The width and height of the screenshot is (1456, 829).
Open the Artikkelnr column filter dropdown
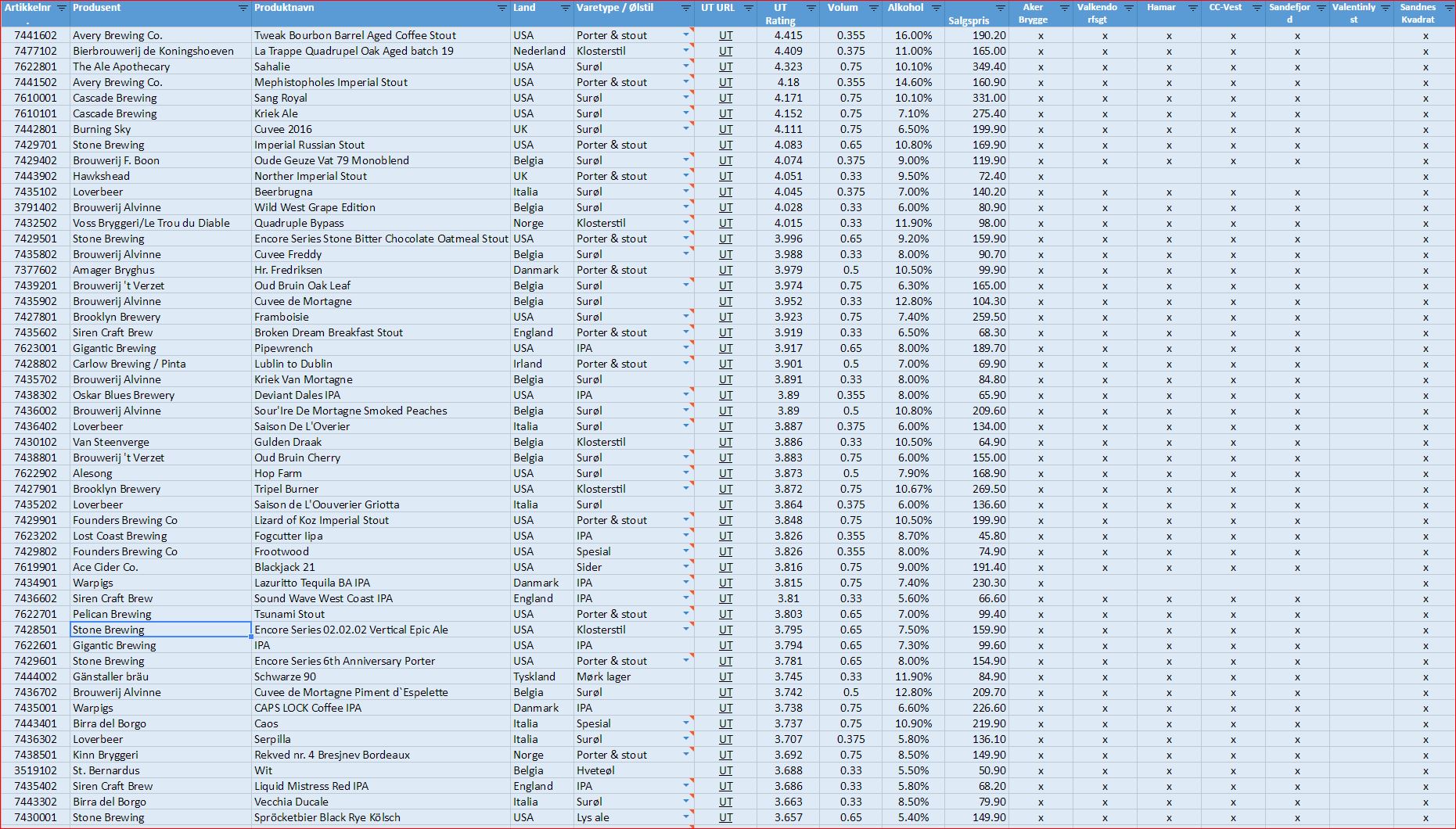[62, 8]
